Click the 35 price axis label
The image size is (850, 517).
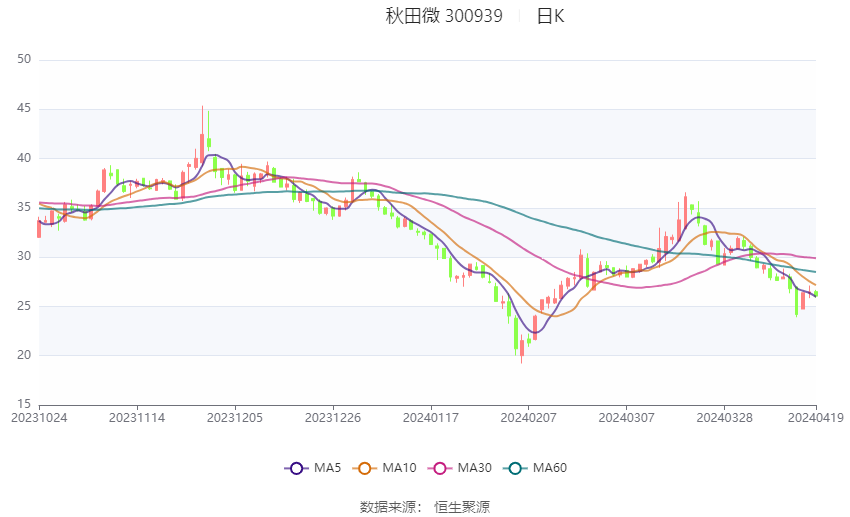[25, 207]
